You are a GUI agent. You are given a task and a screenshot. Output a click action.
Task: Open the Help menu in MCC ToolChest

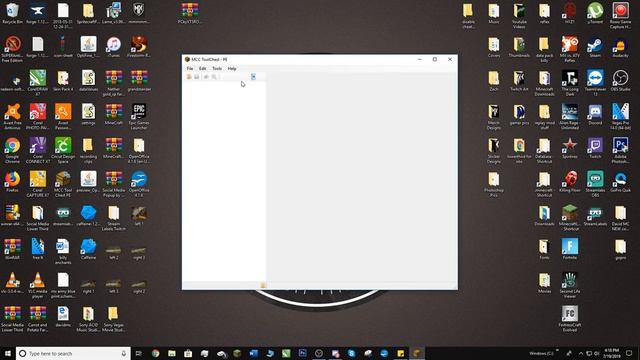click(x=232, y=69)
